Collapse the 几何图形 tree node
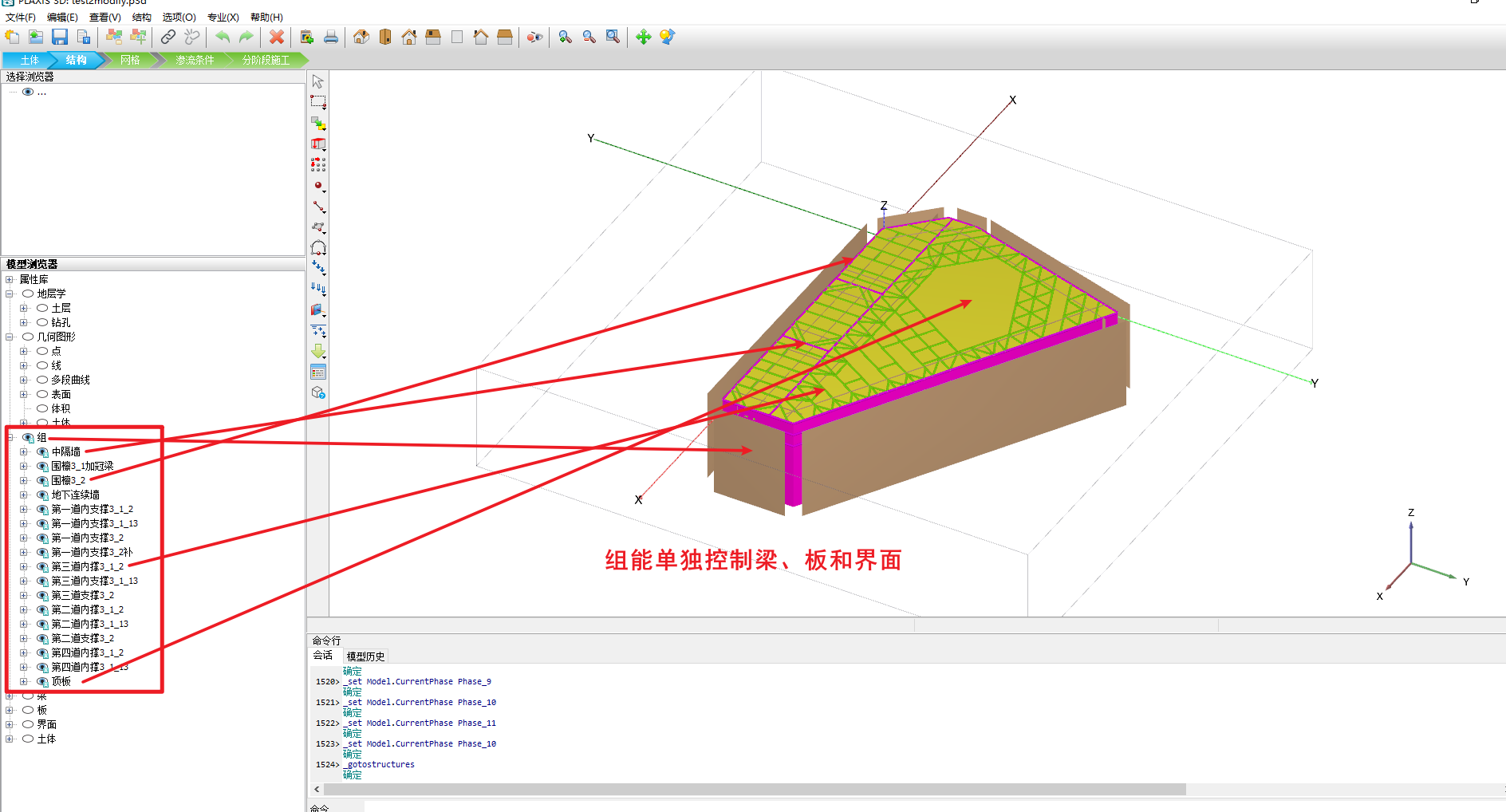The width and height of the screenshot is (1506, 812). [10, 337]
